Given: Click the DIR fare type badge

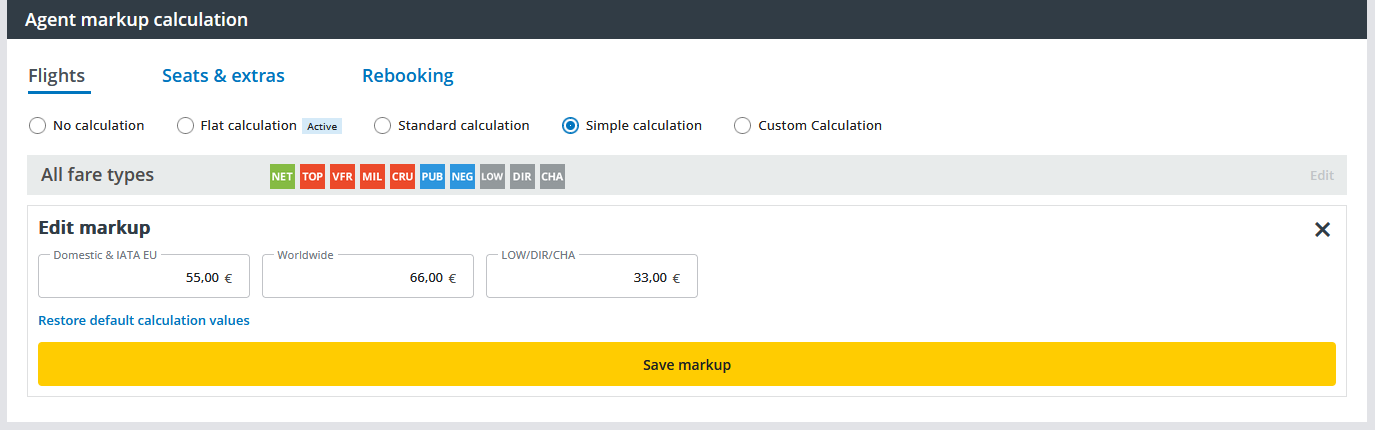Looking at the screenshot, I should 522,177.
